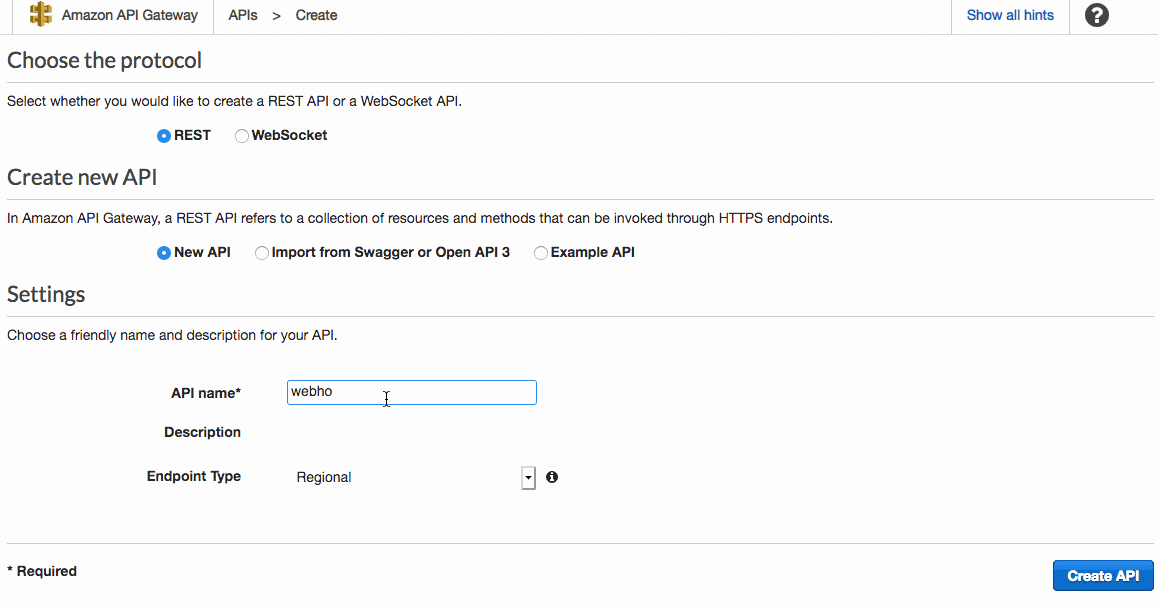Select the REST protocol radio button
Screen dimensions: 1158x607
pos(164,136)
